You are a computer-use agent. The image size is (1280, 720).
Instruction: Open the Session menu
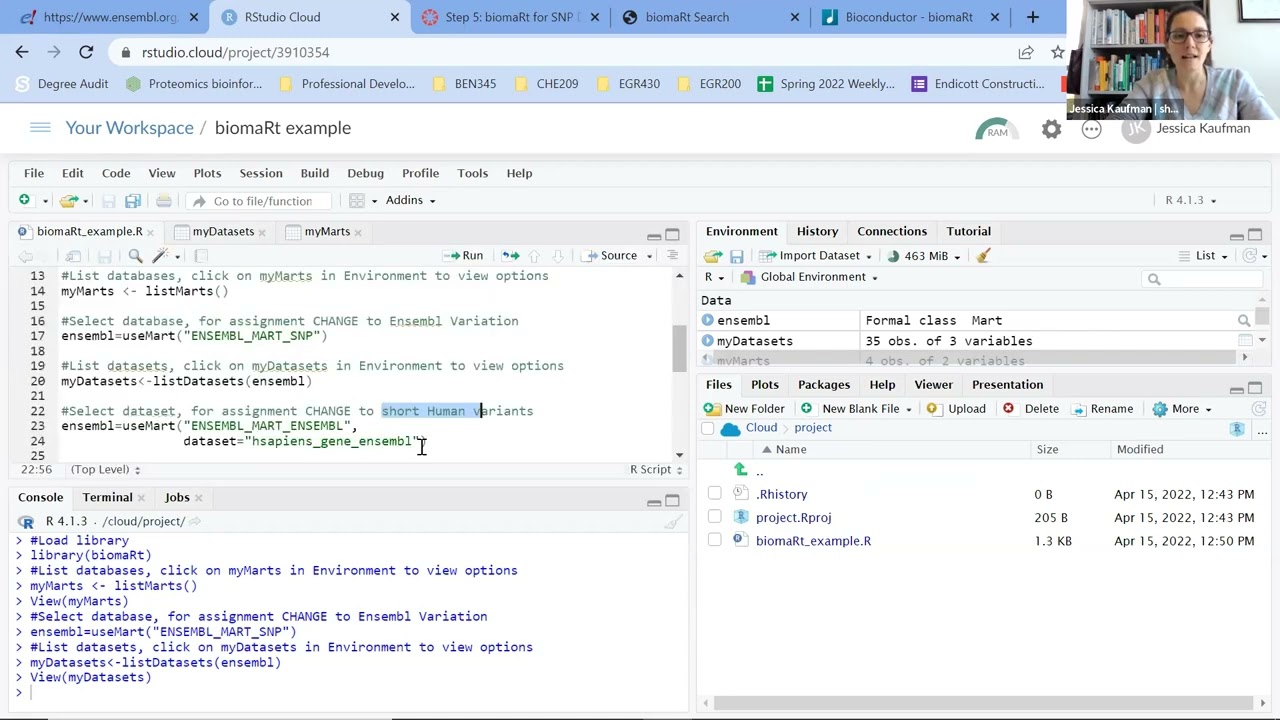click(261, 173)
